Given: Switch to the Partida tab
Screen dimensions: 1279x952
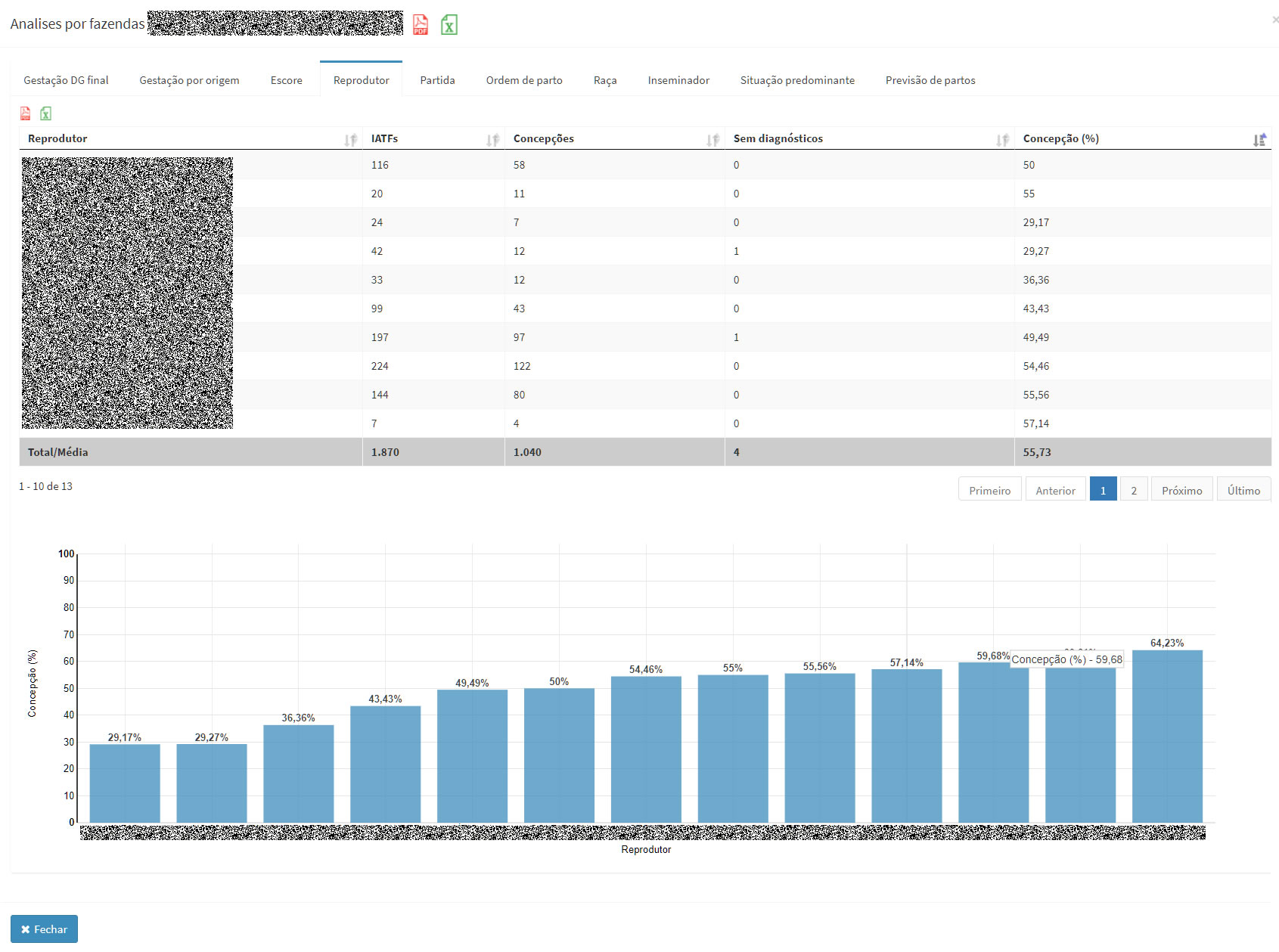Looking at the screenshot, I should [x=437, y=80].
